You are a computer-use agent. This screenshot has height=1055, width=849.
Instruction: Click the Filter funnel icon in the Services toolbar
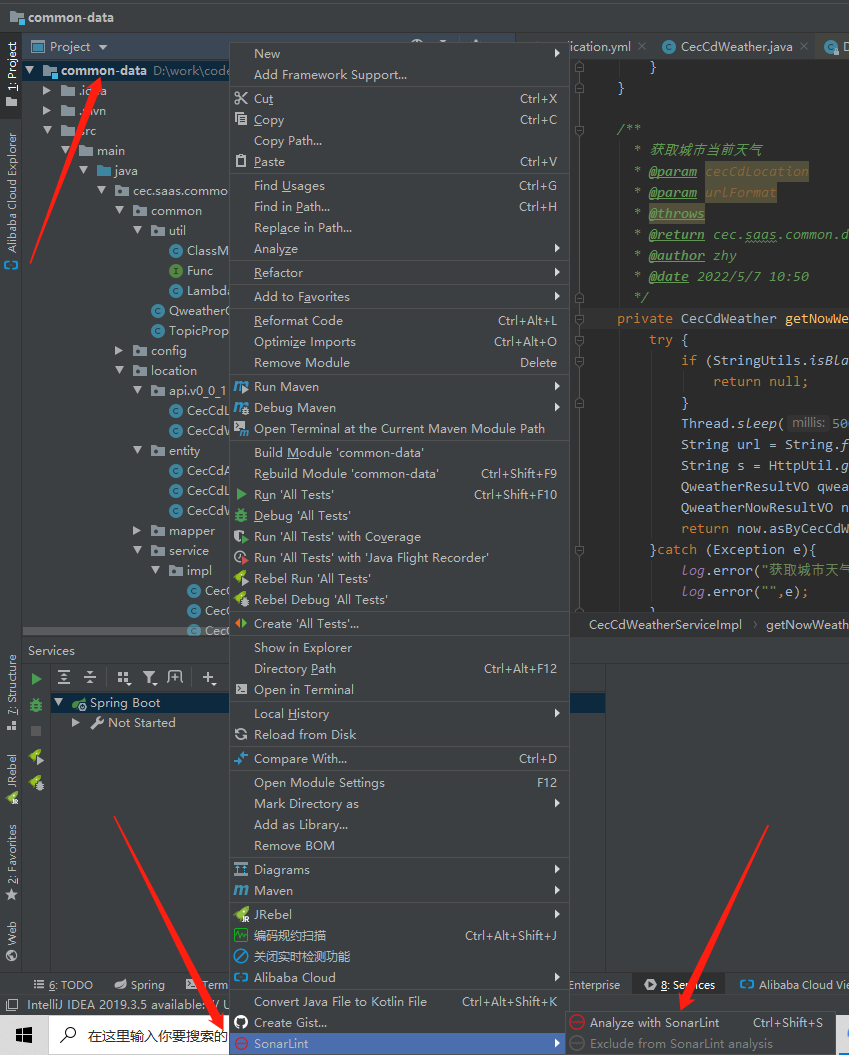coord(149,678)
